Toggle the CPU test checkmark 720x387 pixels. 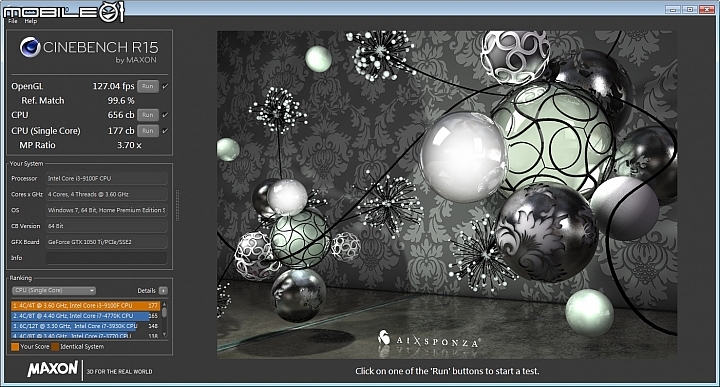coord(165,115)
